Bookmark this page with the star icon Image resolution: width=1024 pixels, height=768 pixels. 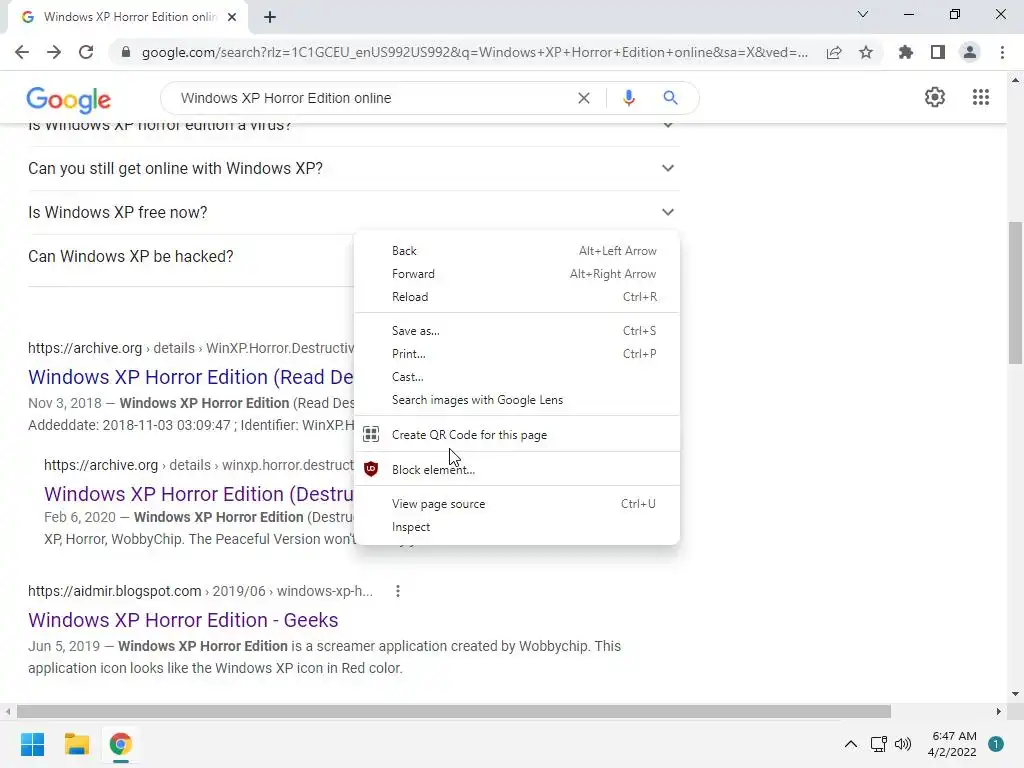tap(866, 52)
